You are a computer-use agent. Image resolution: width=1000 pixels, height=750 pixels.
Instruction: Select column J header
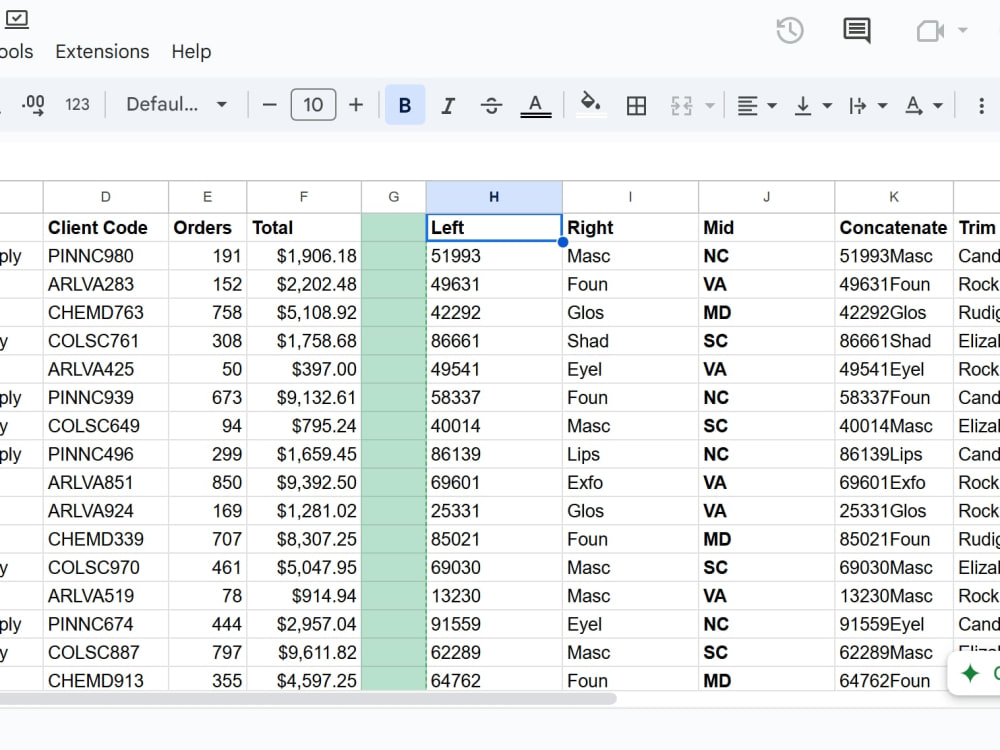click(767, 197)
